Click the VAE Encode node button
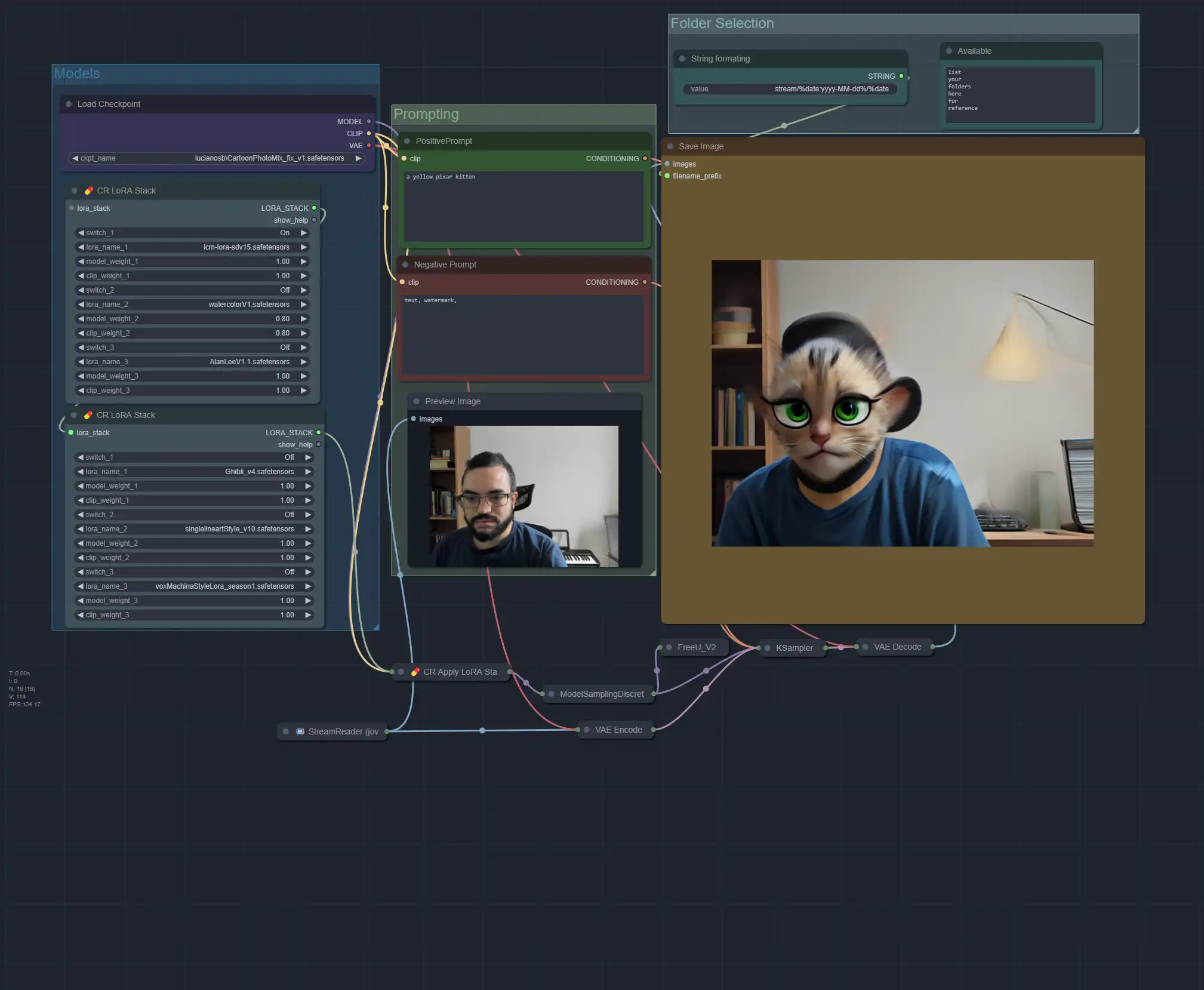Viewport: 1204px width, 990px height. (x=618, y=729)
